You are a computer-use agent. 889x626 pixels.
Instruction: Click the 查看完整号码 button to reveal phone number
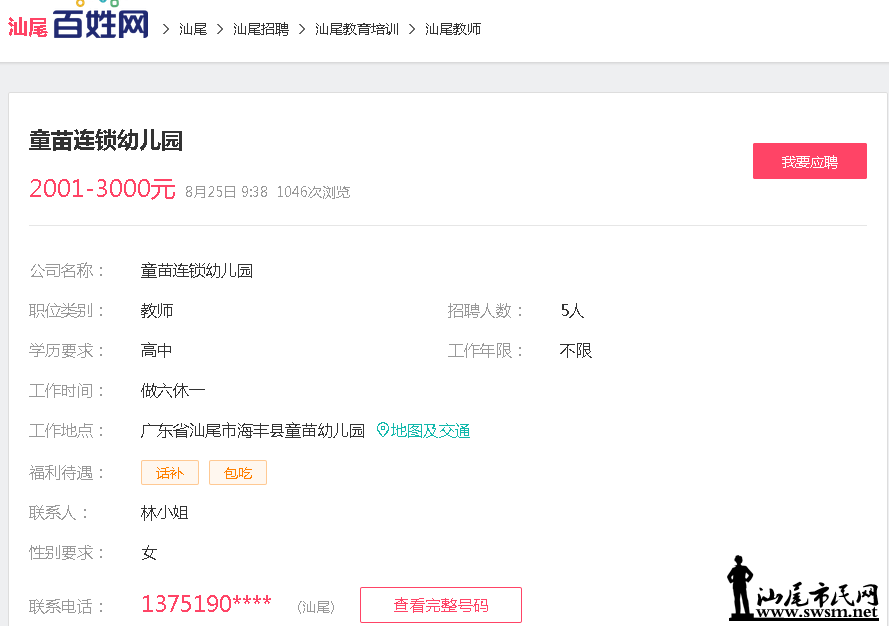tap(440, 605)
